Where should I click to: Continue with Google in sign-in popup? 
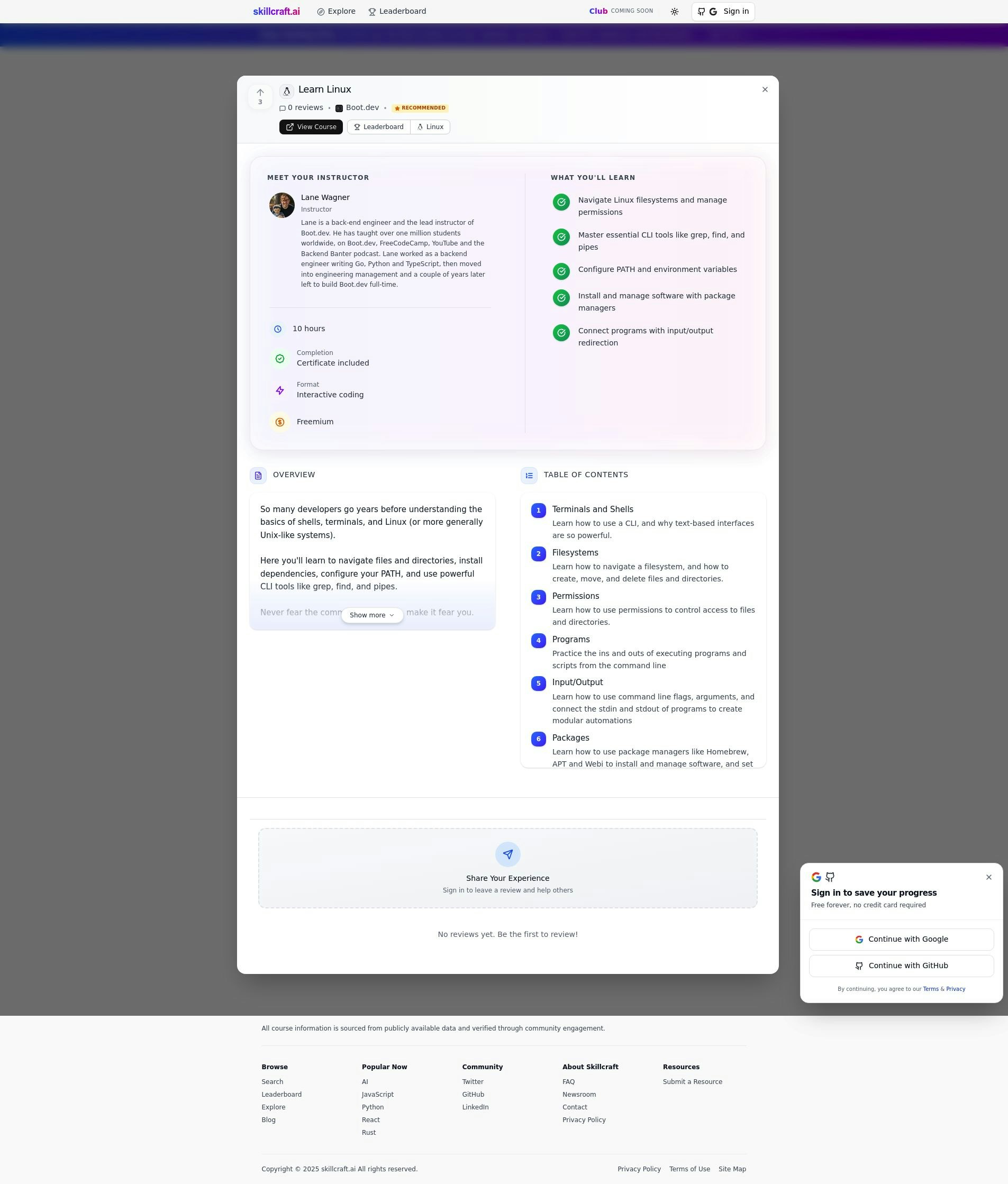point(901,940)
